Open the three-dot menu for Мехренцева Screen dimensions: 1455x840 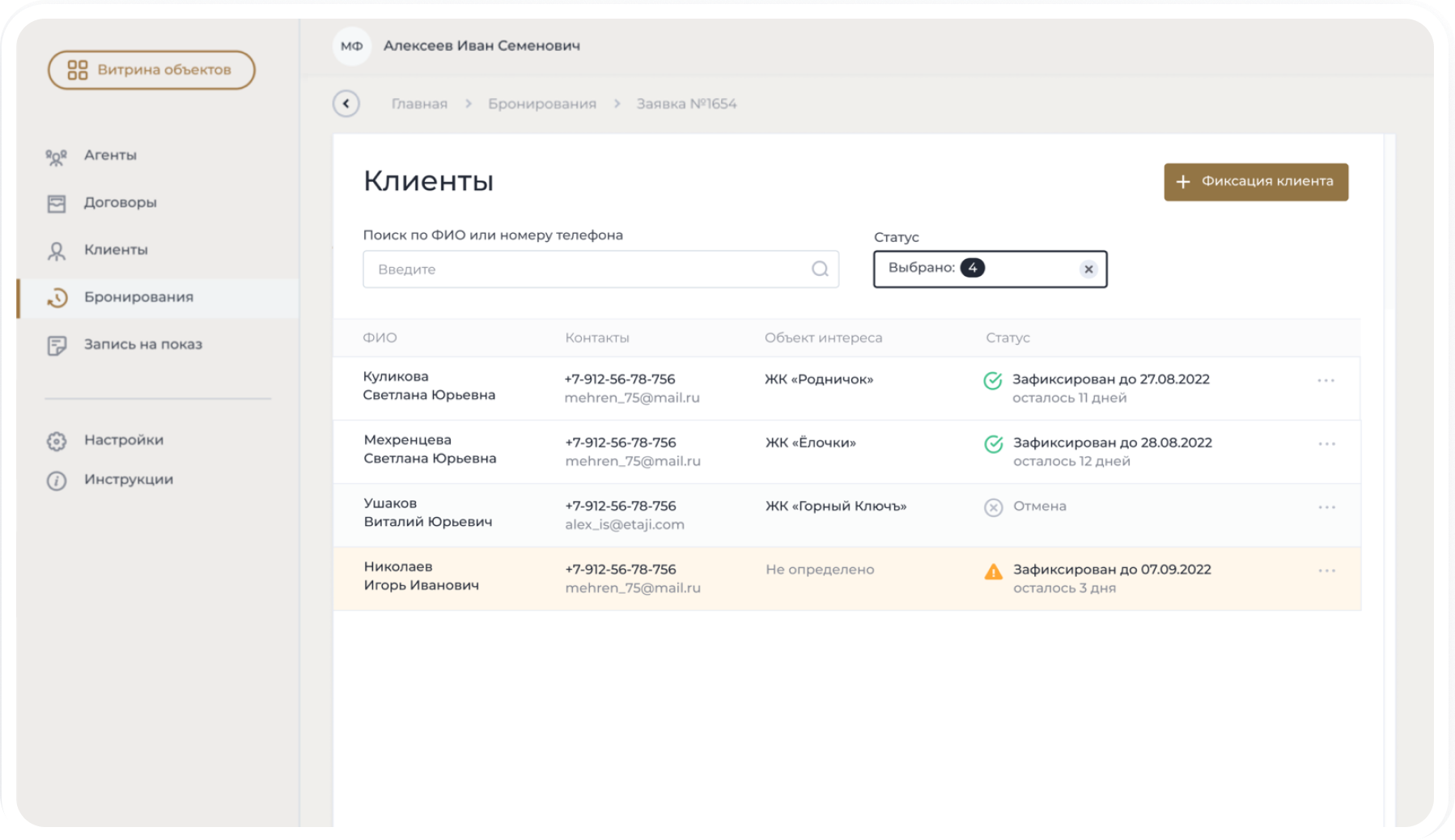coord(1326,443)
